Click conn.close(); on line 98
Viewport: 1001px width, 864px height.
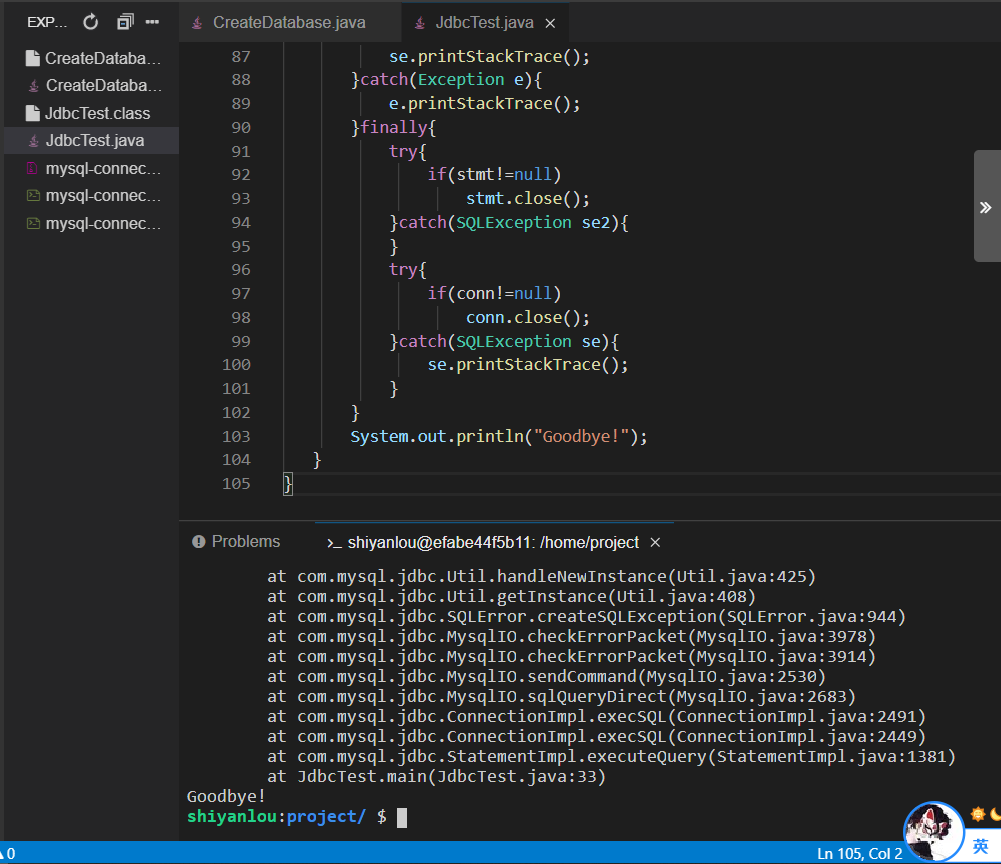click(528, 317)
